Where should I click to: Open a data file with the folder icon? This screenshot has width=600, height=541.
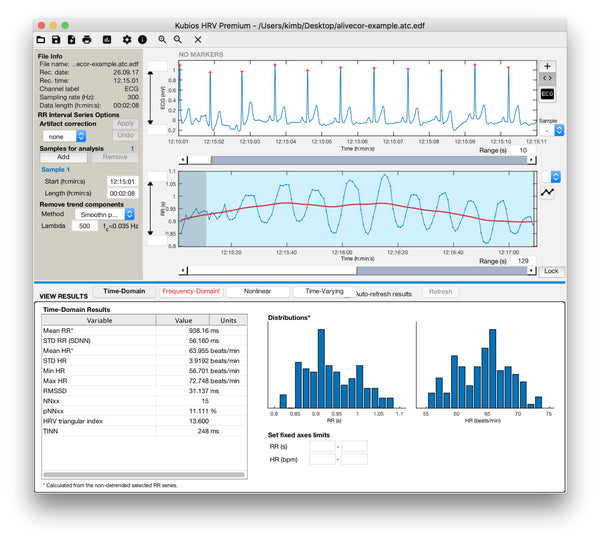tap(41, 39)
